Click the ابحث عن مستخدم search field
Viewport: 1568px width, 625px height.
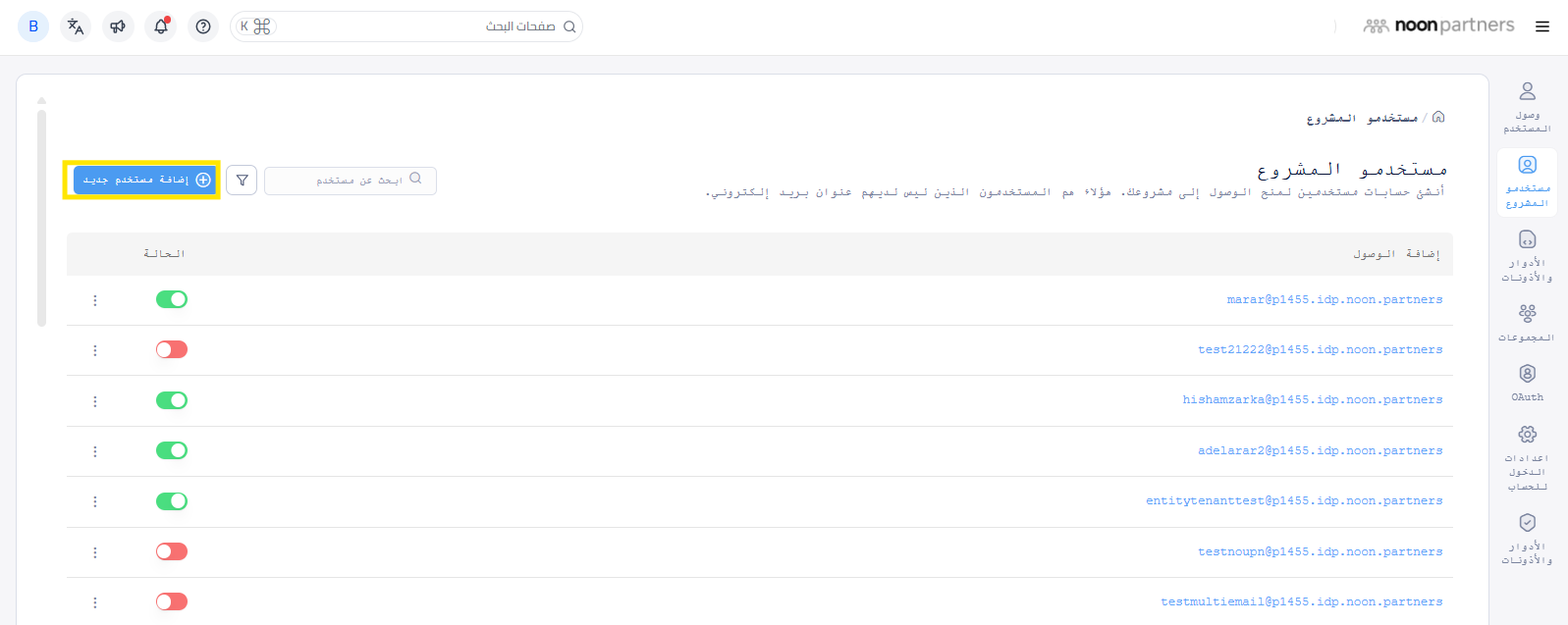[350, 181]
